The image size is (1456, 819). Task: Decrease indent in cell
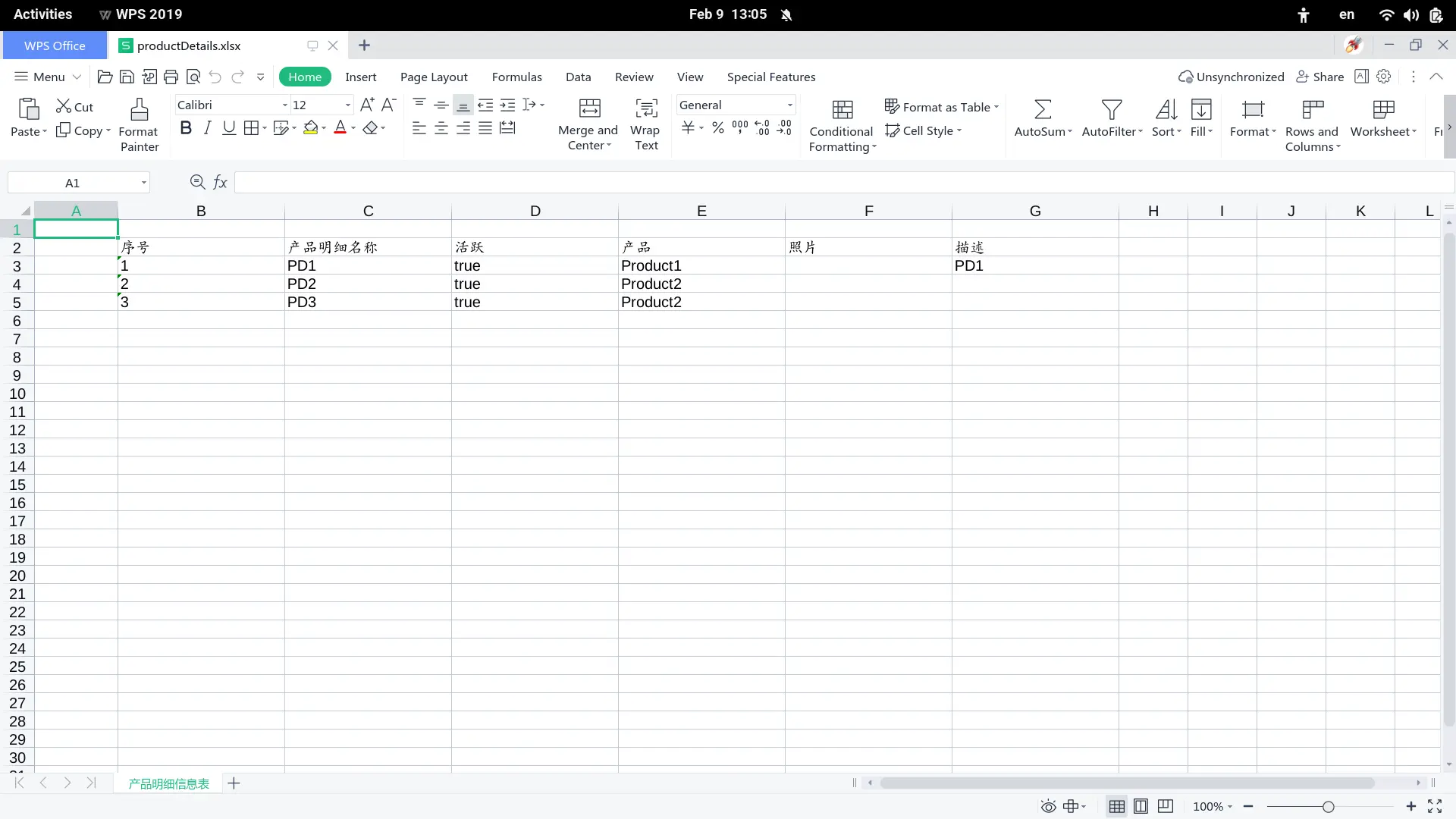point(485,105)
